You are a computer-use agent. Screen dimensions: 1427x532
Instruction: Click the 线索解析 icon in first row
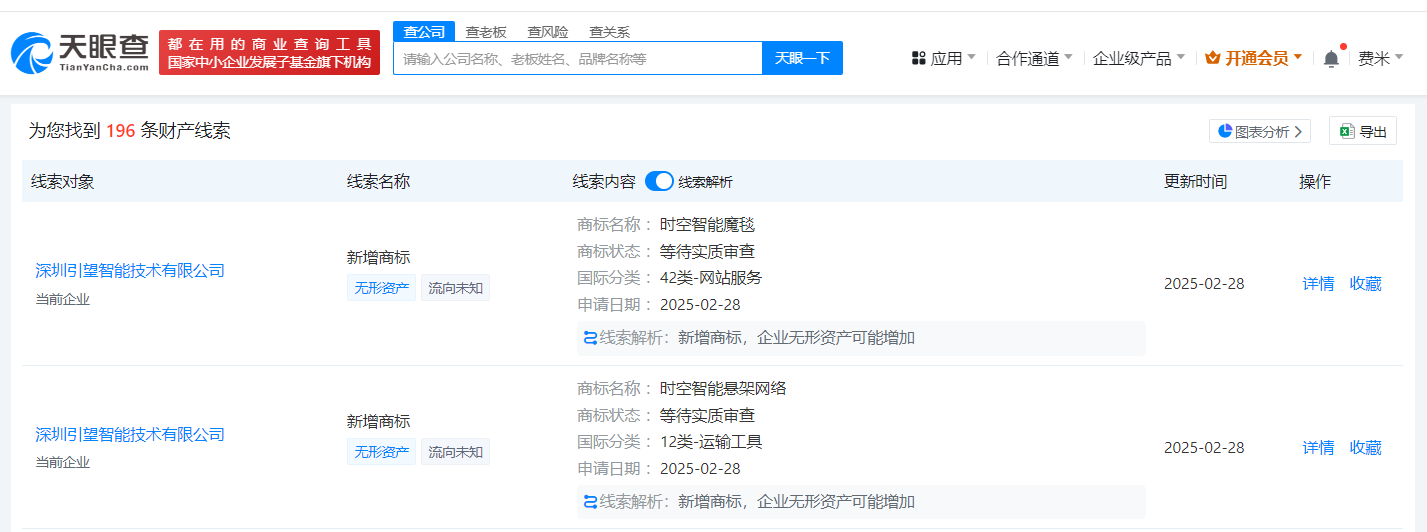point(590,338)
